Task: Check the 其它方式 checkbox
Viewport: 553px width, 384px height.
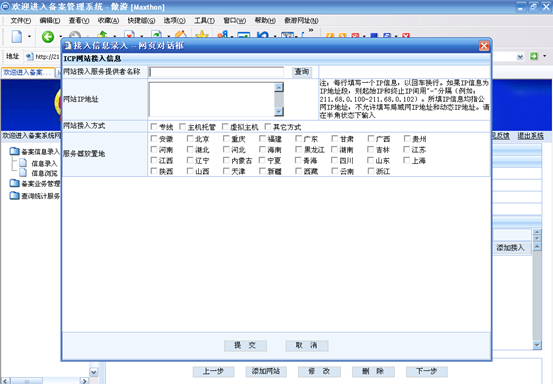Action: [x=268, y=126]
